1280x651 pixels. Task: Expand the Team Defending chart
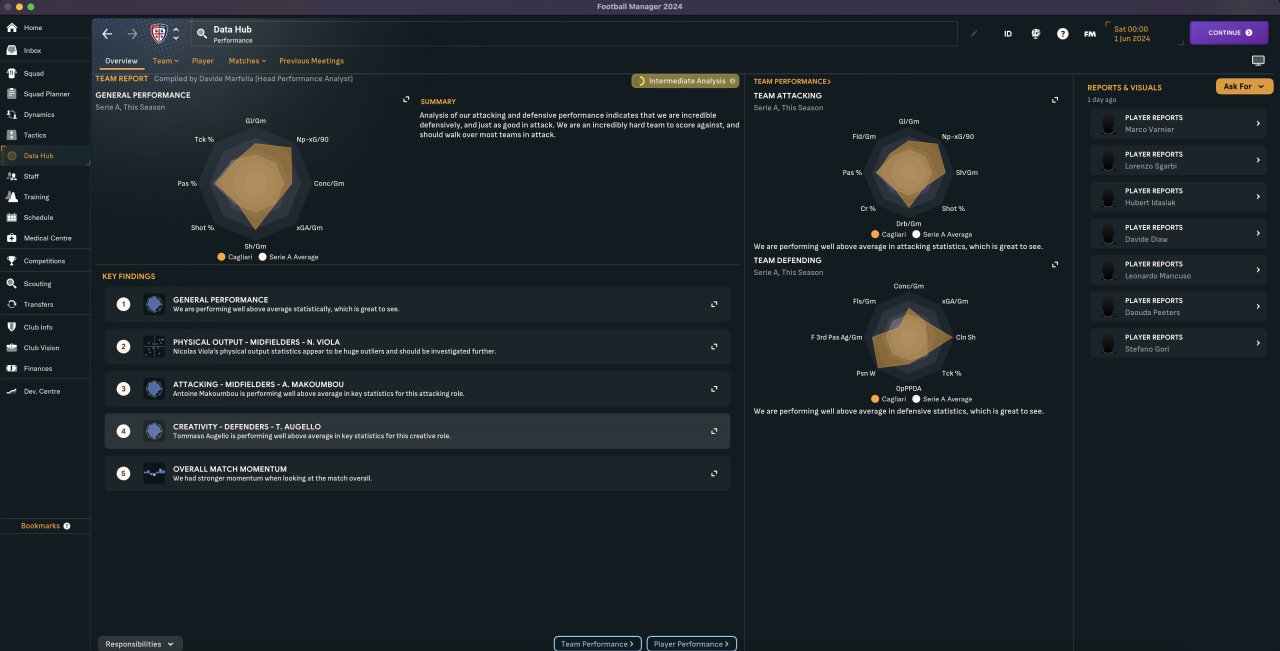click(x=1055, y=264)
